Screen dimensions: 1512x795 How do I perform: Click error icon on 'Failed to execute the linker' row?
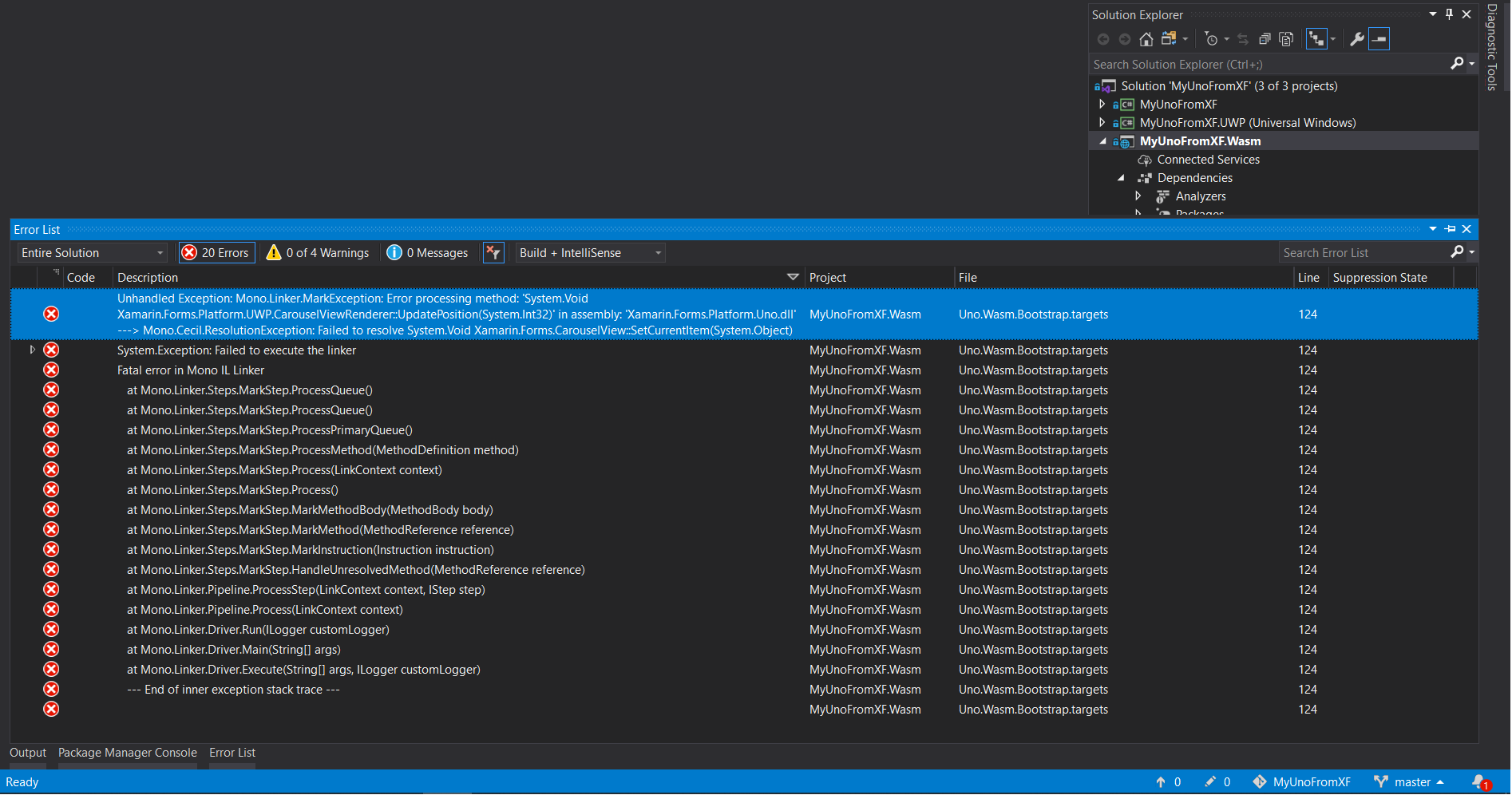tap(51, 350)
